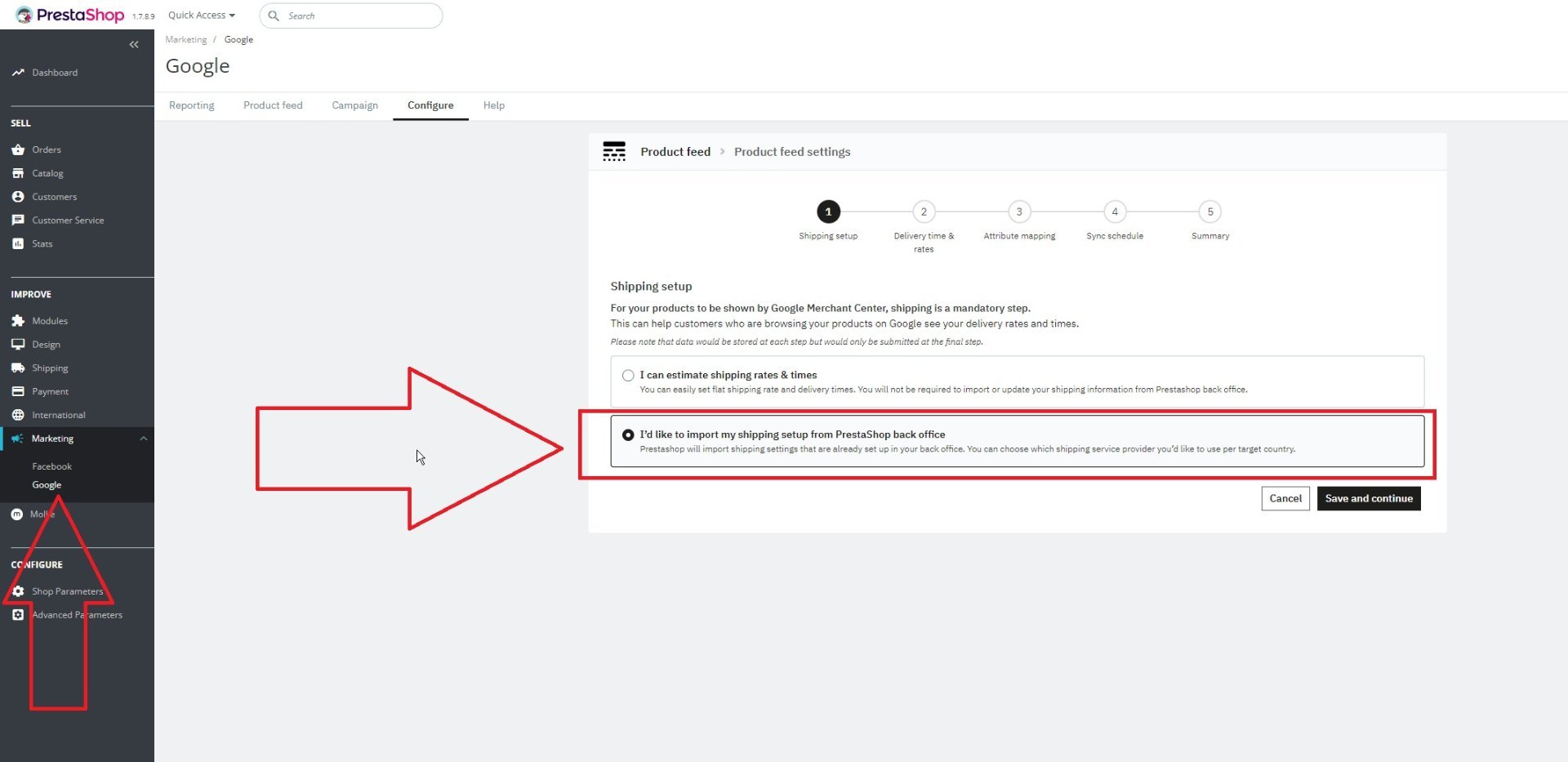Go to step 5 Summary
The height and width of the screenshot is (762, 1568).
[x=1210, y=212]
